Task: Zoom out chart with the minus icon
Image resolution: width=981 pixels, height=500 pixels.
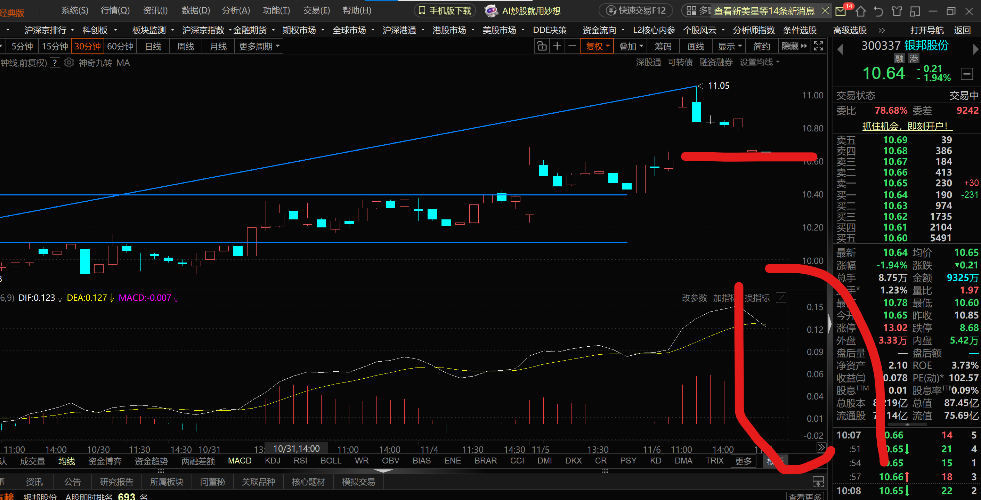Action: tap(571, 46)
